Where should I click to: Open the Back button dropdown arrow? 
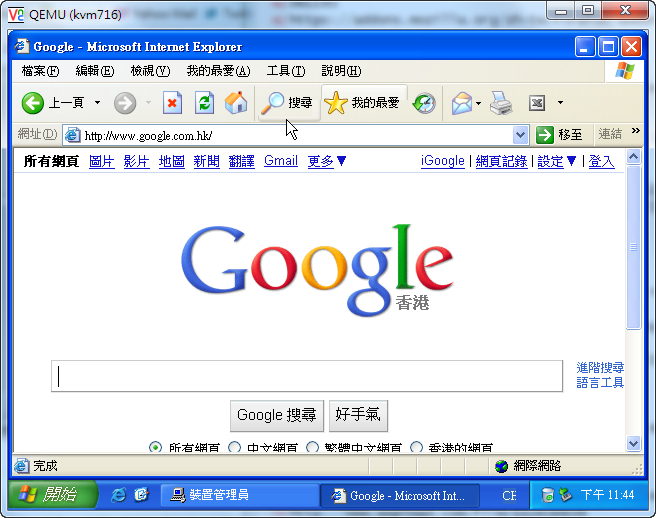click(x=97, y=103)
